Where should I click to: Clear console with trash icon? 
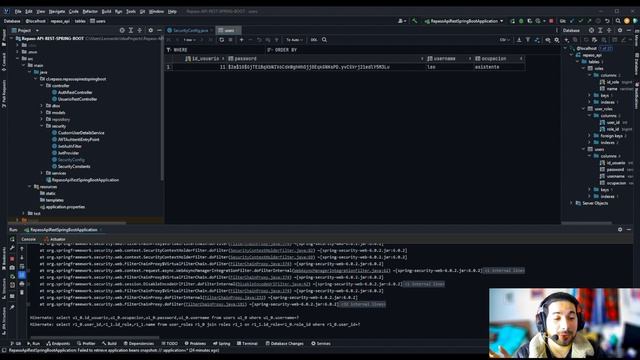(22, 292)
